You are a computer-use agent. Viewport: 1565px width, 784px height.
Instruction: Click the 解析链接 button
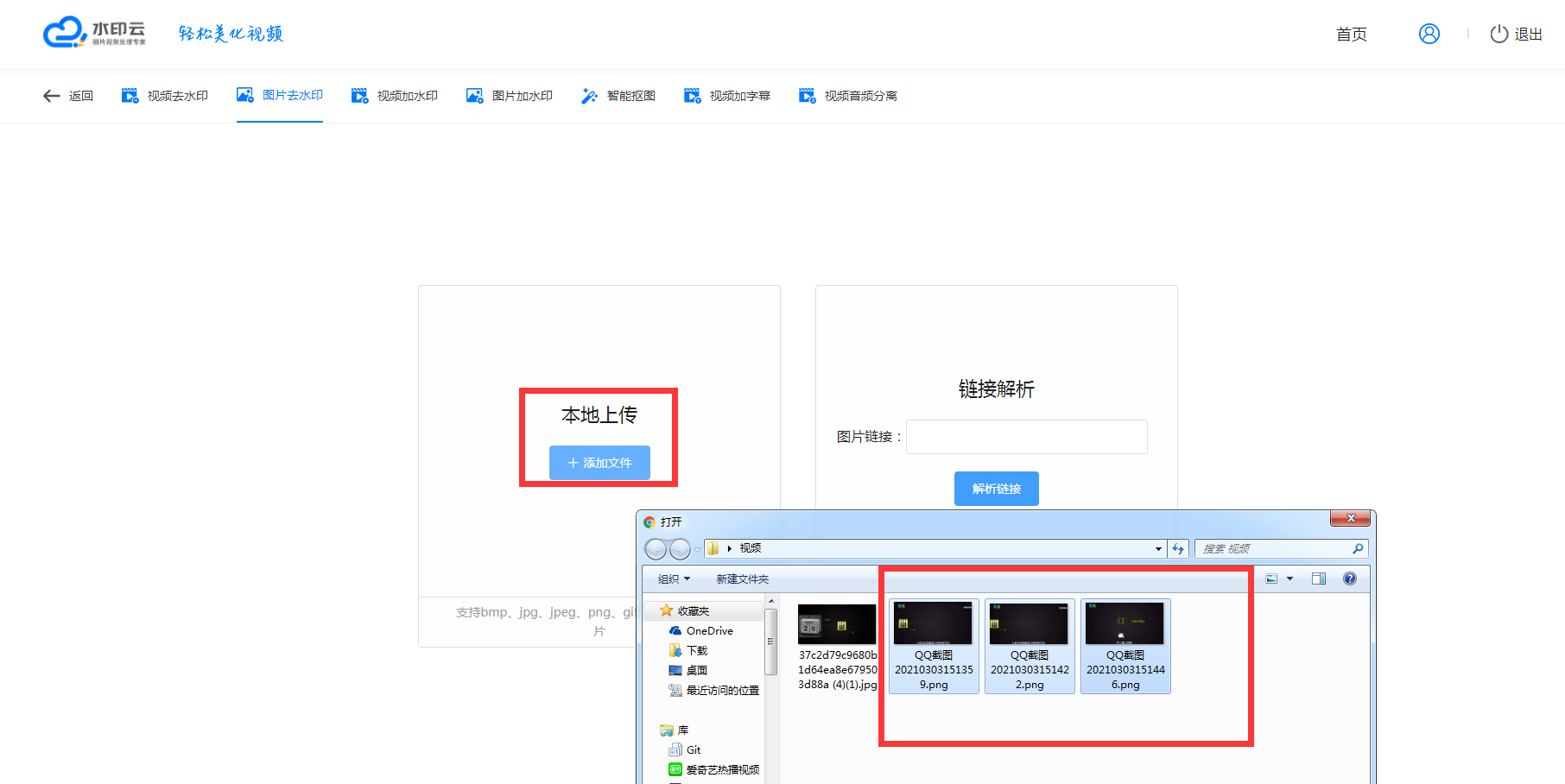click(996, 489)
